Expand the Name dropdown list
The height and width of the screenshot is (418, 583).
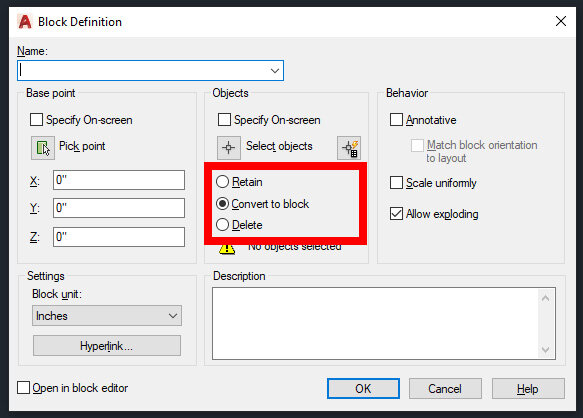coord(275,71)
